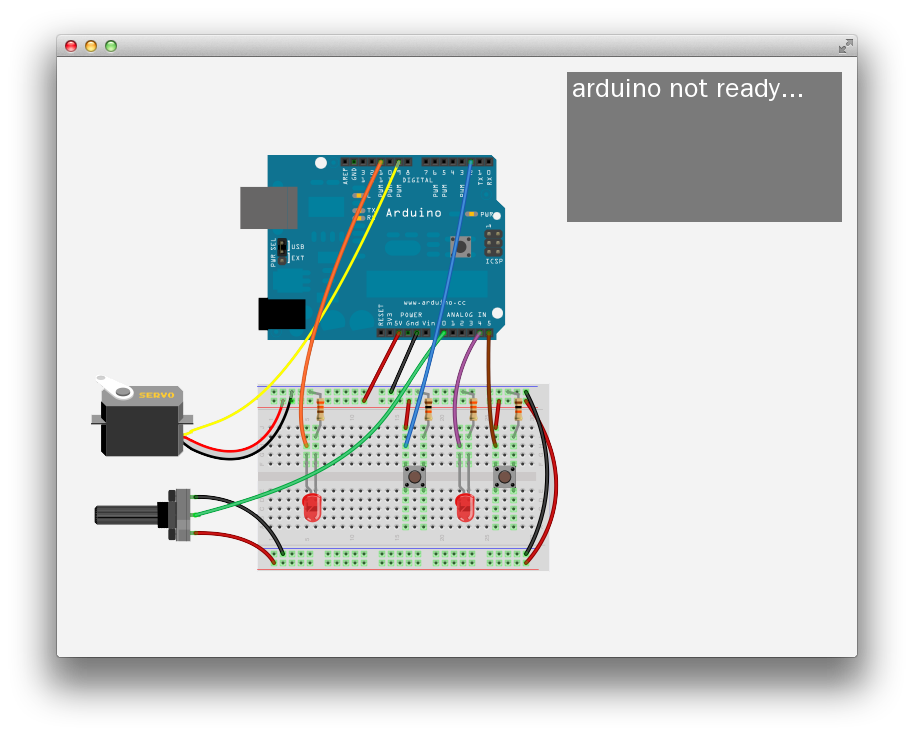This screenshot has width=914, height=736.
Task: Click the red LED near the potentiometer
Action: tap(310, 508)
